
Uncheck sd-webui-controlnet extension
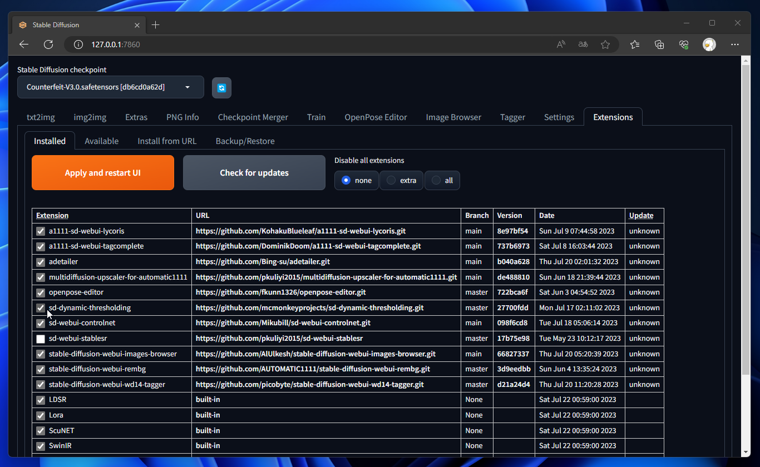point(41,323)
